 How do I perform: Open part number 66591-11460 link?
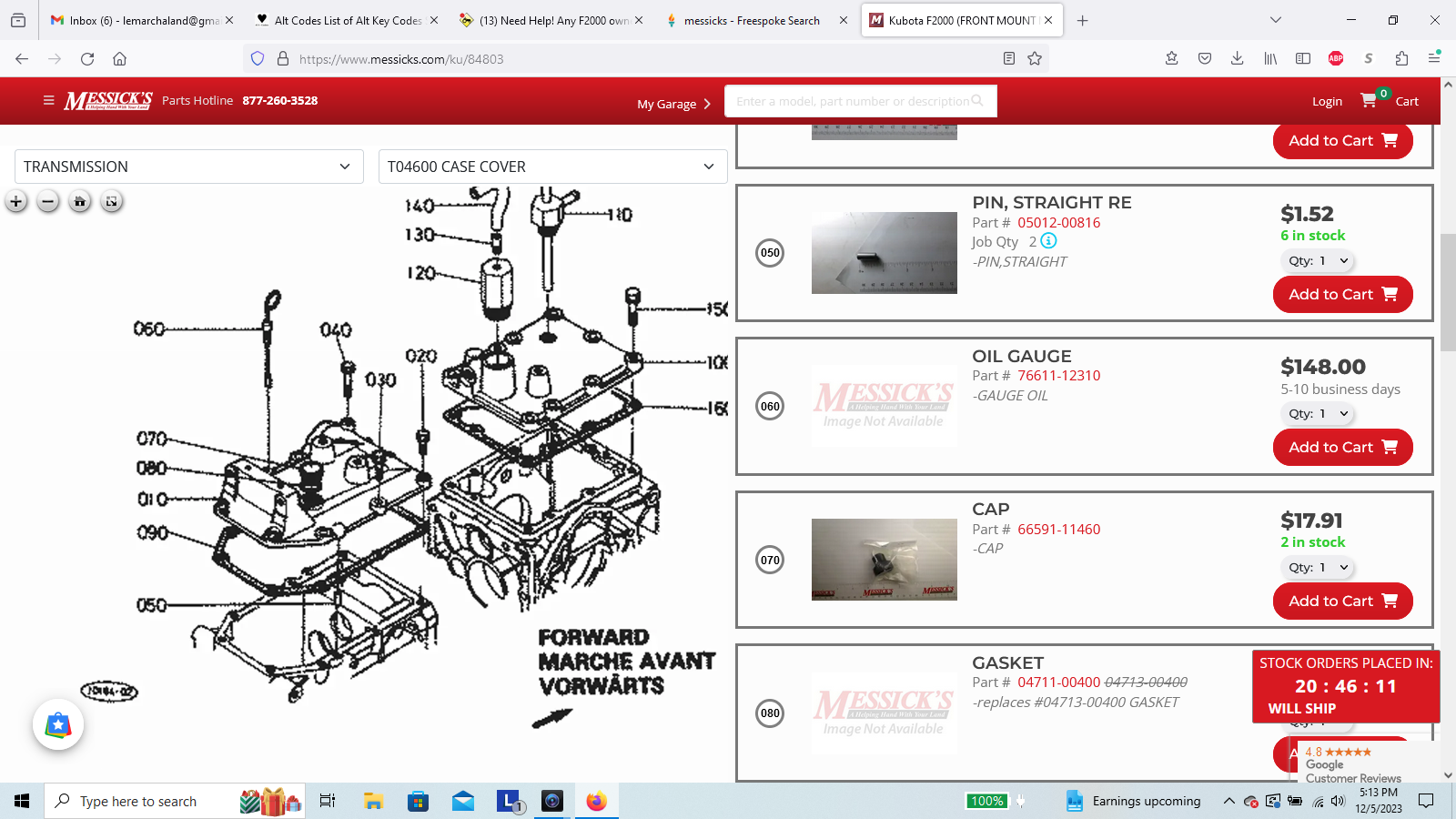(1058, 529)
